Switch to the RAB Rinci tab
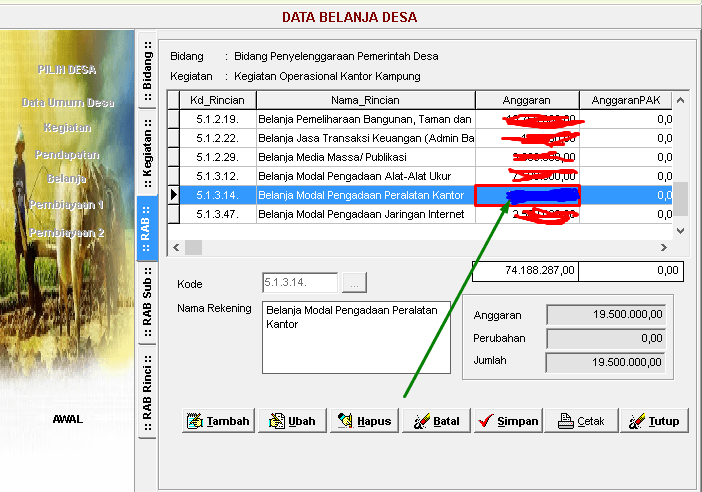 pyautogui.click(x=147, y=392)
